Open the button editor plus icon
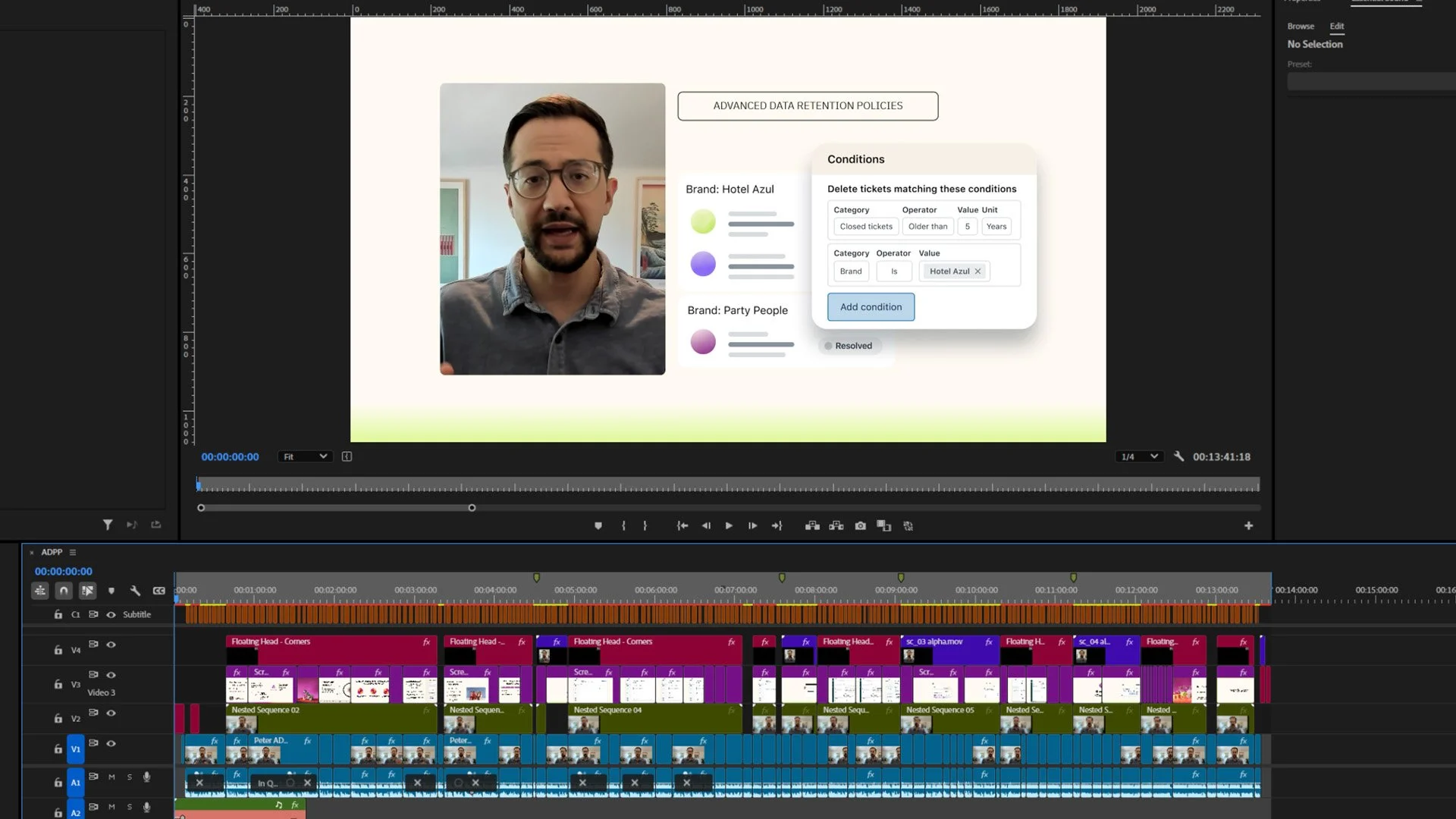This screenshot has height=819, width=1456. click(x=1248, y=526)
